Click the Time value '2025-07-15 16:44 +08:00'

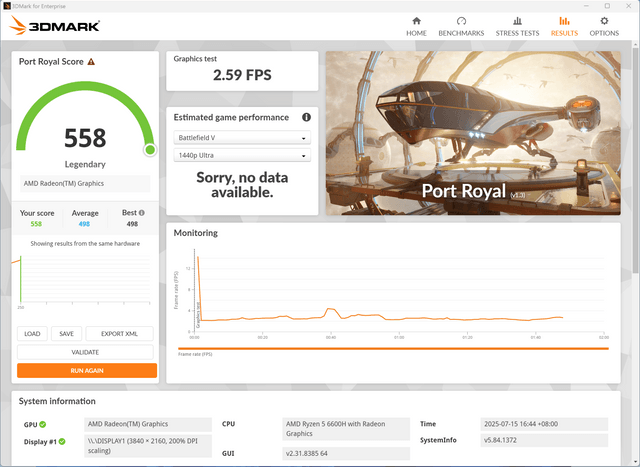544,424
